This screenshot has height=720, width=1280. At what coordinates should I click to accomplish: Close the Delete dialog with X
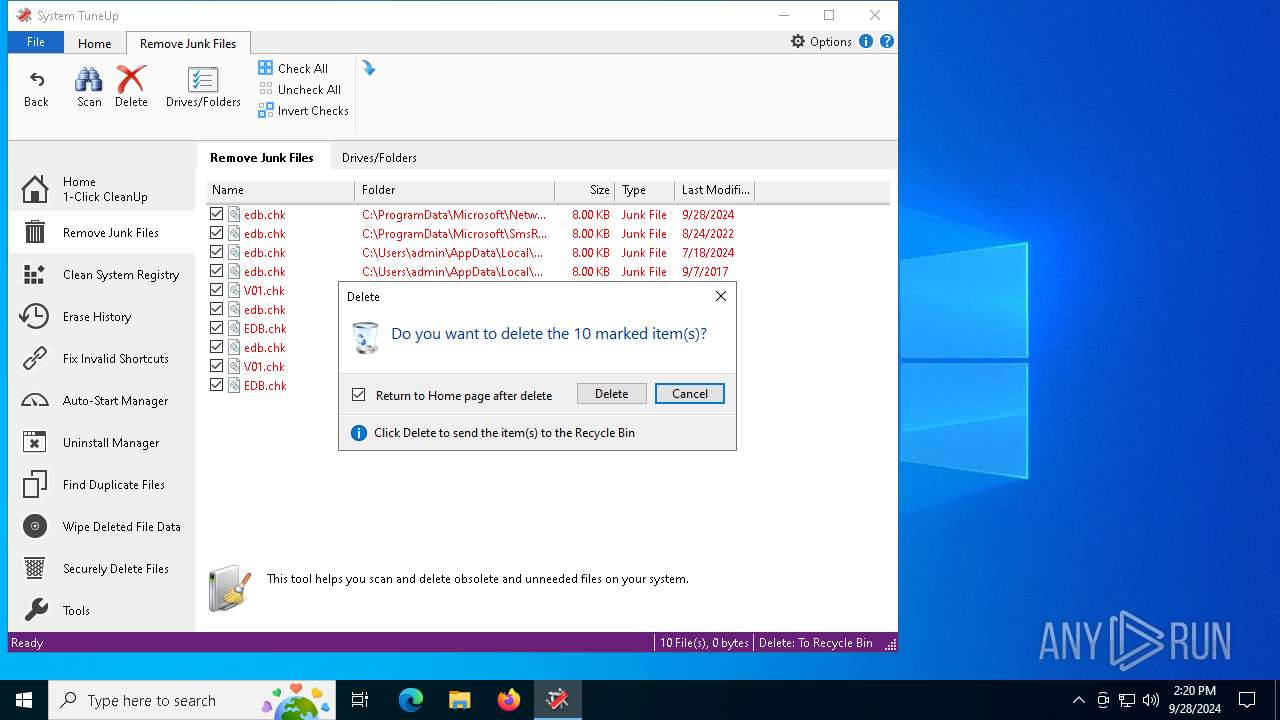721,296
